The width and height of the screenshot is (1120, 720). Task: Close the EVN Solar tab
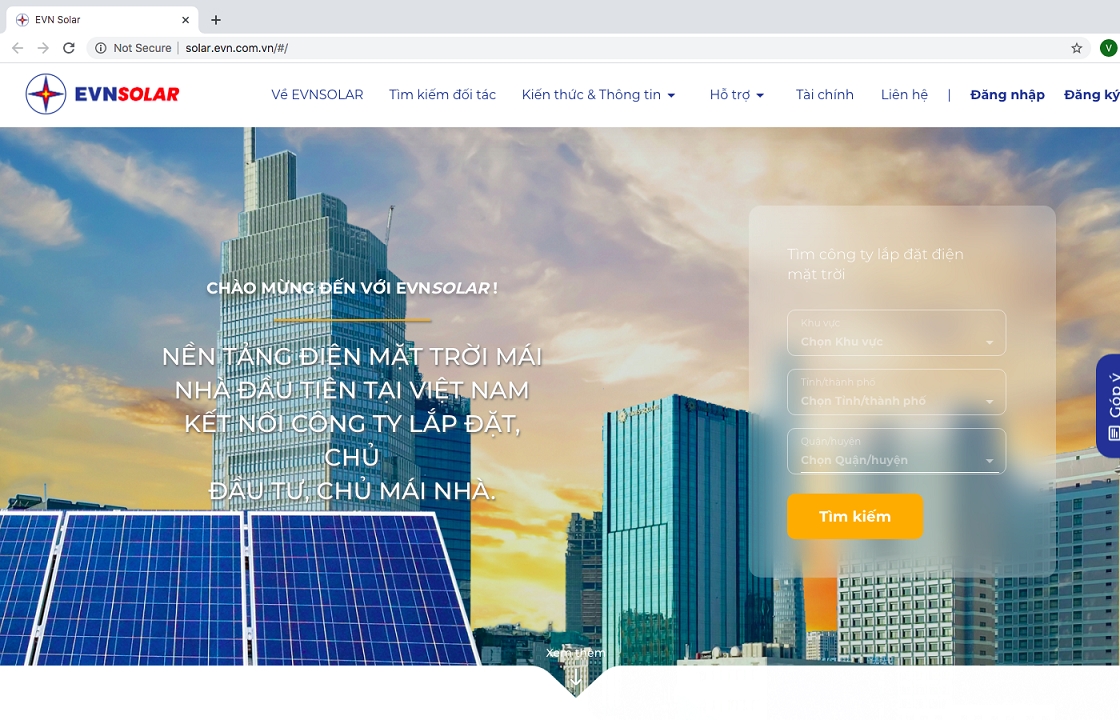pos(185,20)
